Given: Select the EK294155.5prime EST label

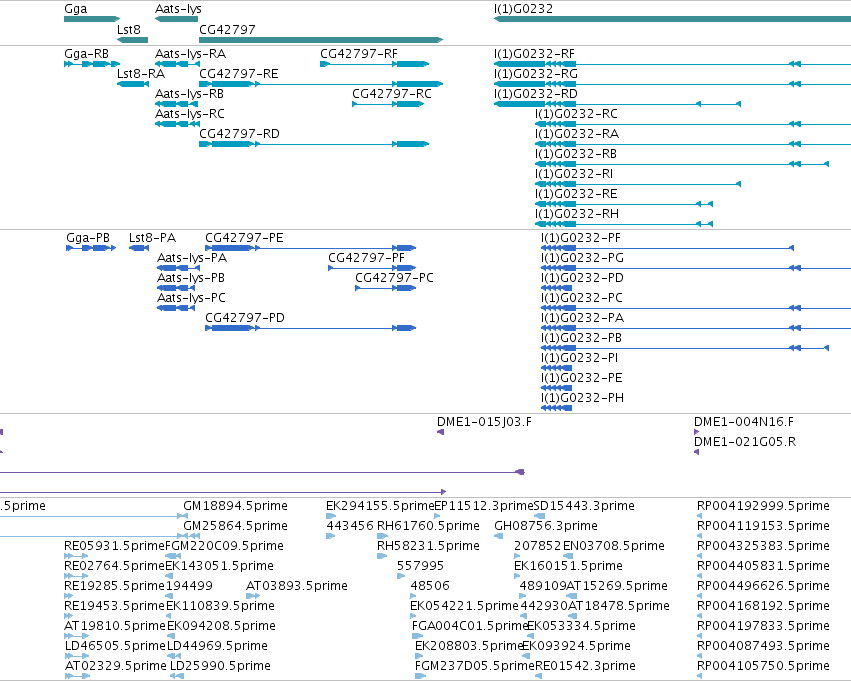Looking at the screenshot, I should click(x=380, y=506).
